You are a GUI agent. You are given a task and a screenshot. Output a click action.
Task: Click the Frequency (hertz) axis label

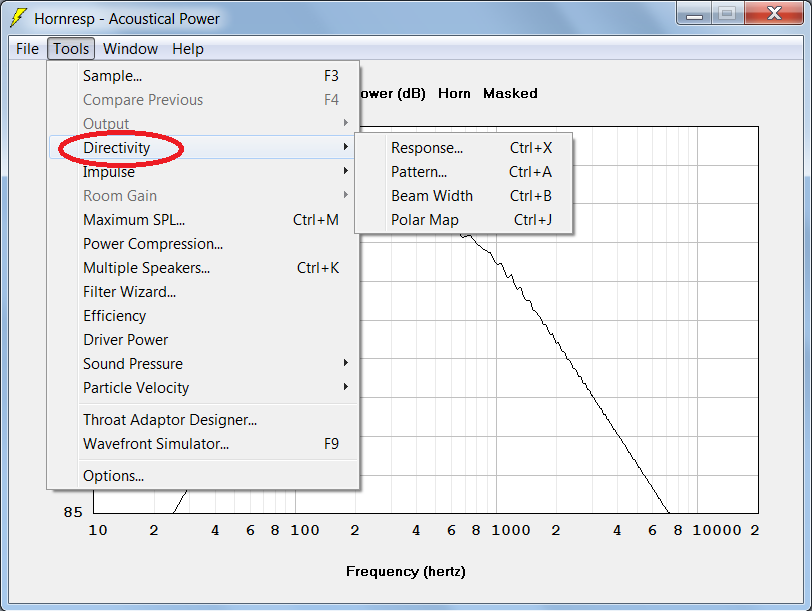(405, 571)
